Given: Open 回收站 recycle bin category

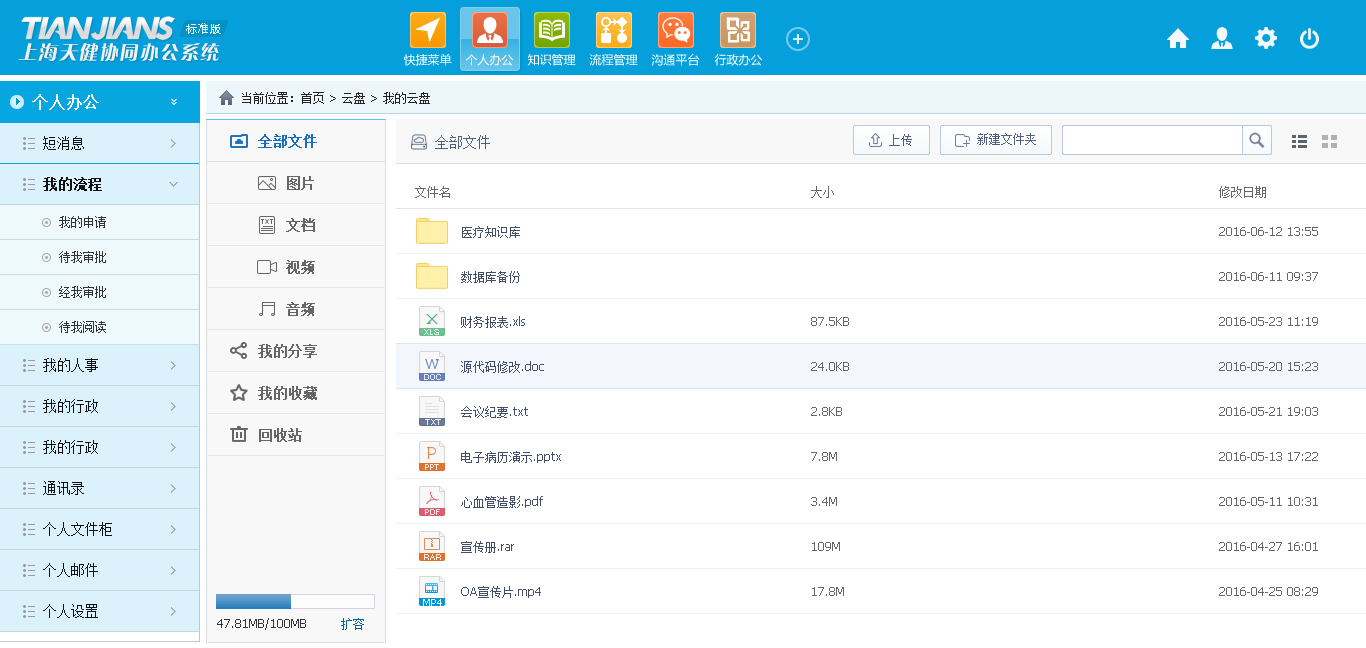Looking at the screenshot, I should [x=279, y=435].
